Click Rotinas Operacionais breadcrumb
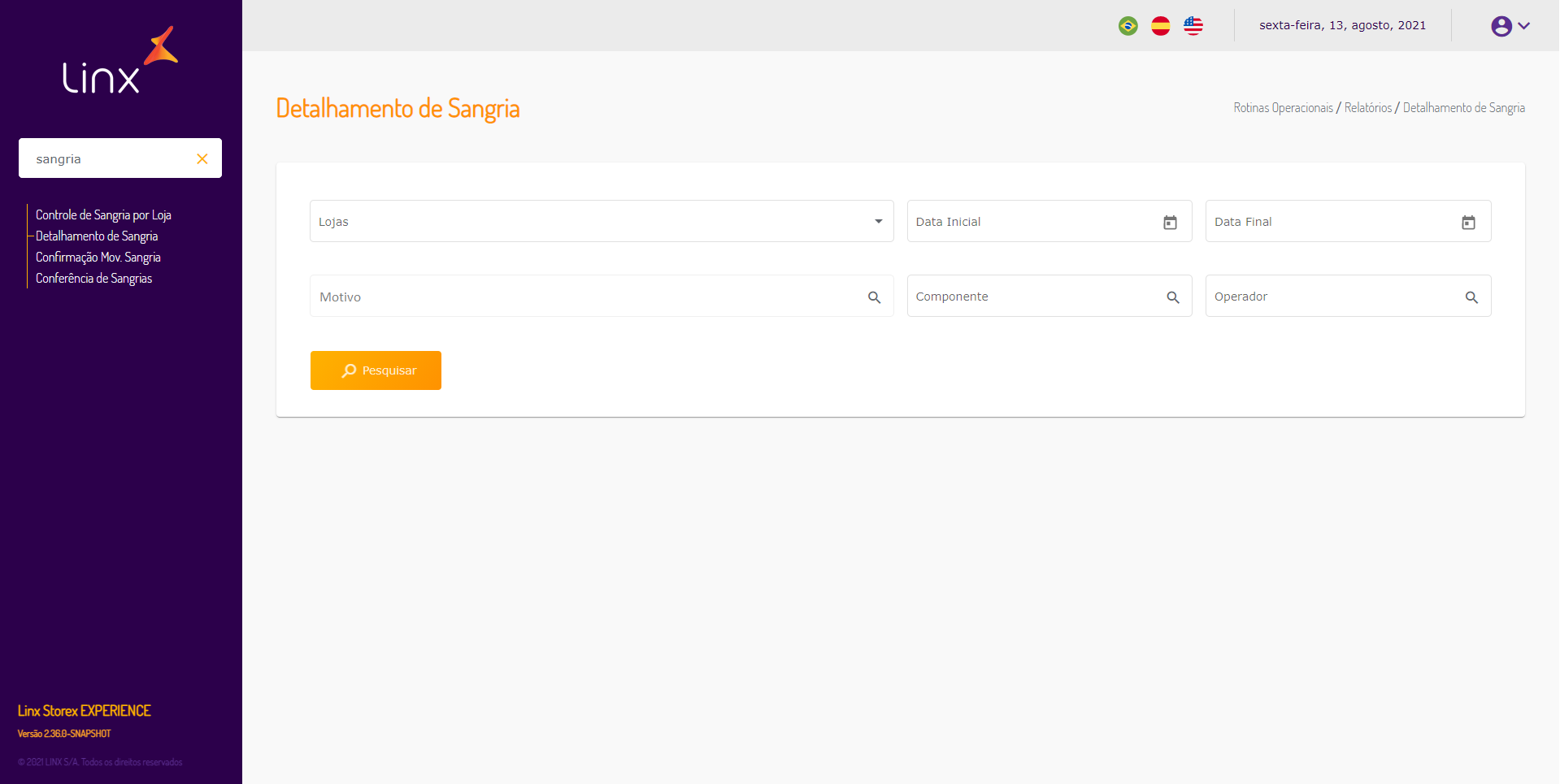The width and height of the screenshot is (1560, 784). click(x=1283, y=108)
